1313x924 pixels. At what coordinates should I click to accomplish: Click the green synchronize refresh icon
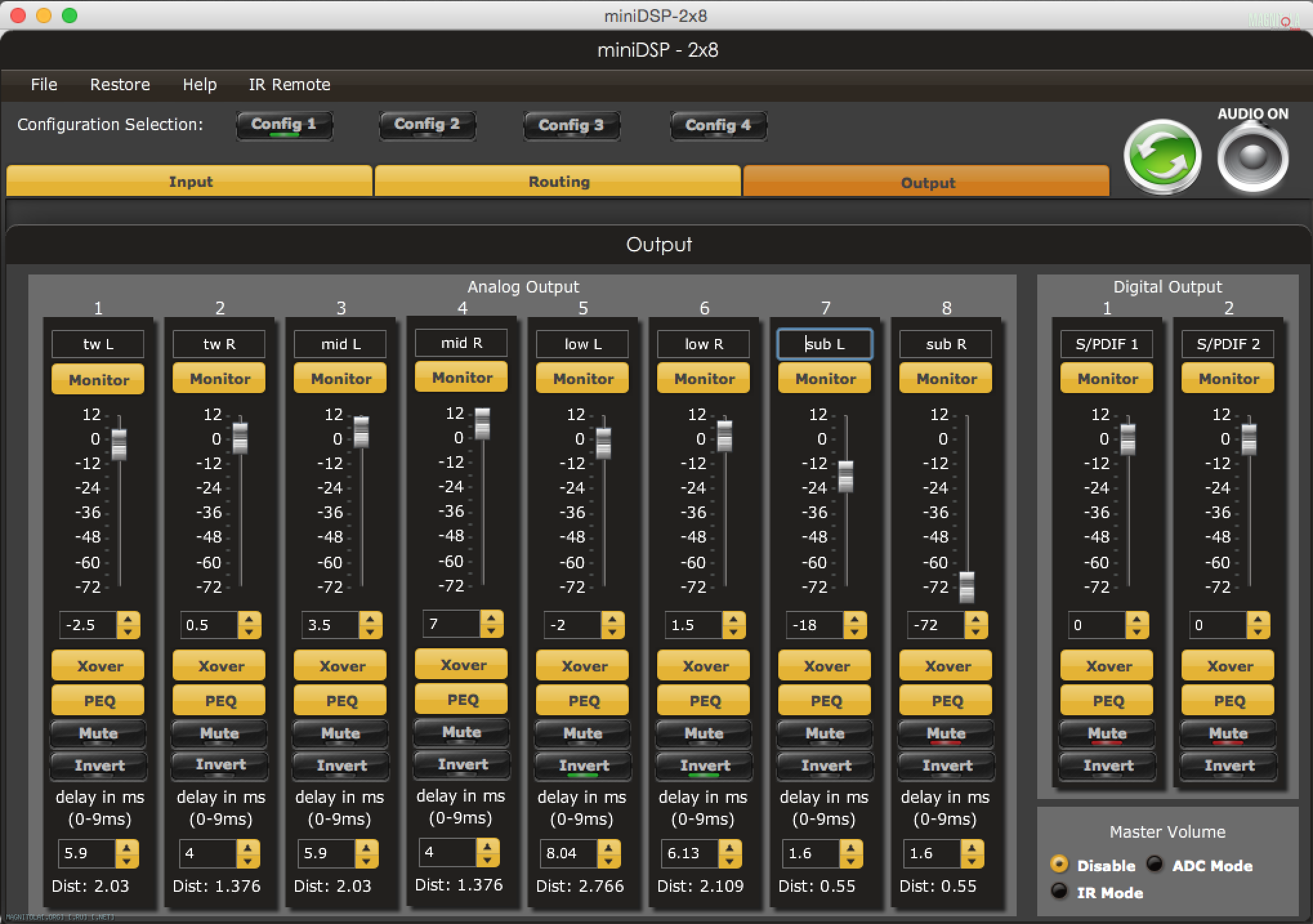point(1162,156)
